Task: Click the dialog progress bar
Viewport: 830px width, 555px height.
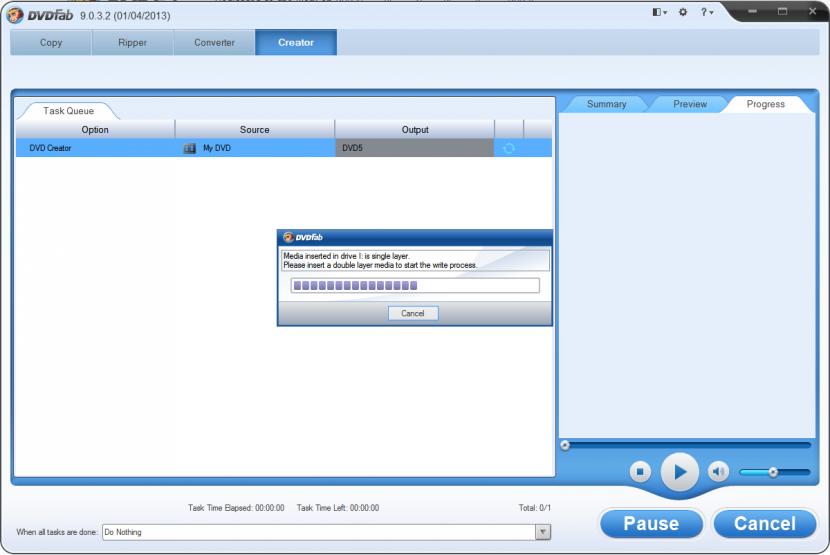Action: click(415, 285)
